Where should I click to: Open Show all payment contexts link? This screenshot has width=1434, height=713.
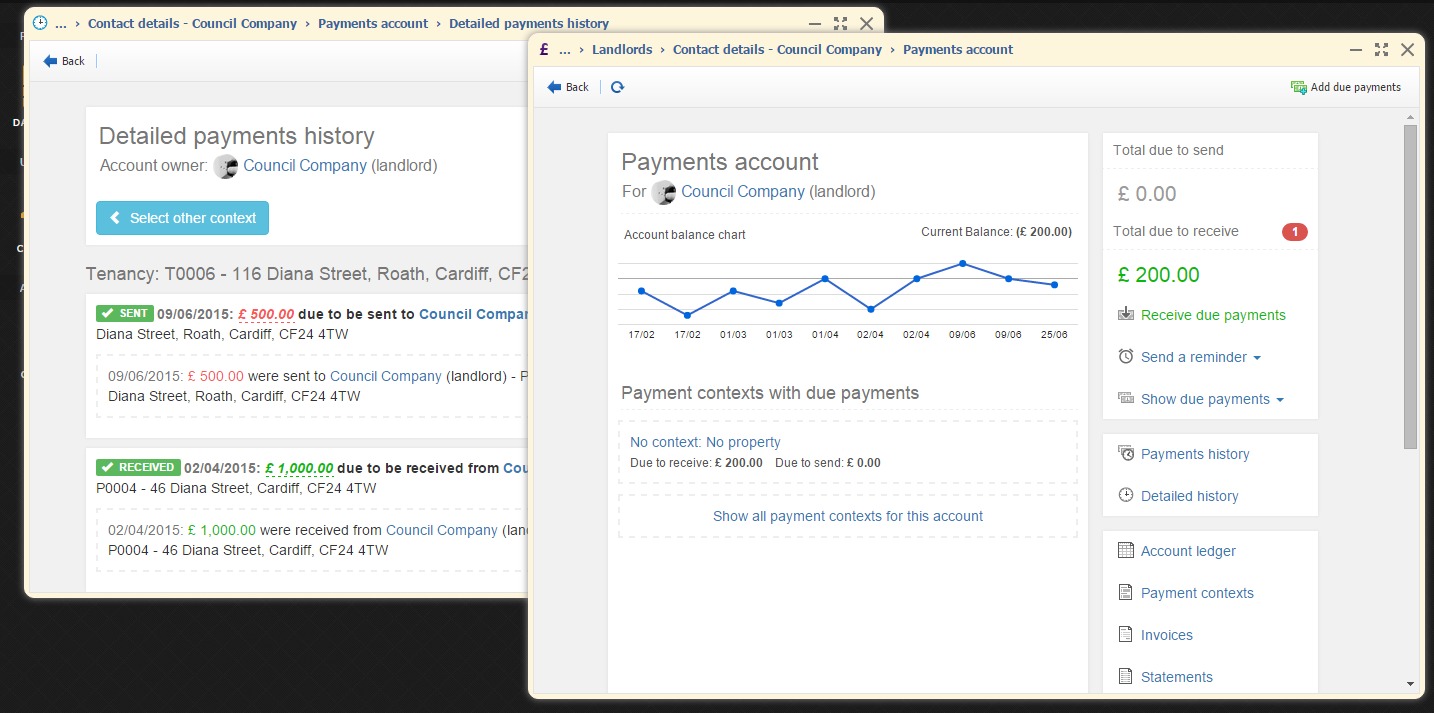tap(847, 516)
